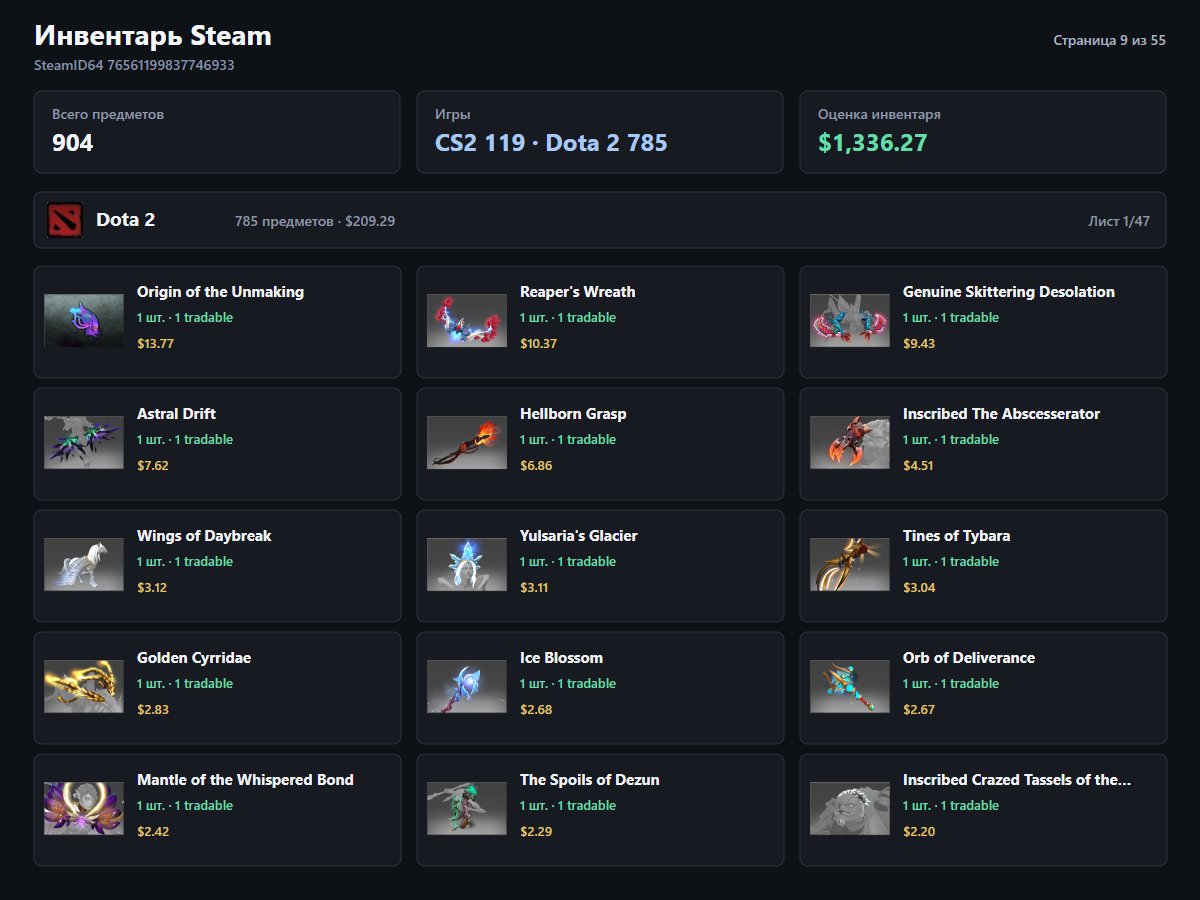This screenshot has height=900, width=1200.
Task: Select the $6.86 price value
Action: coord(536,465)
